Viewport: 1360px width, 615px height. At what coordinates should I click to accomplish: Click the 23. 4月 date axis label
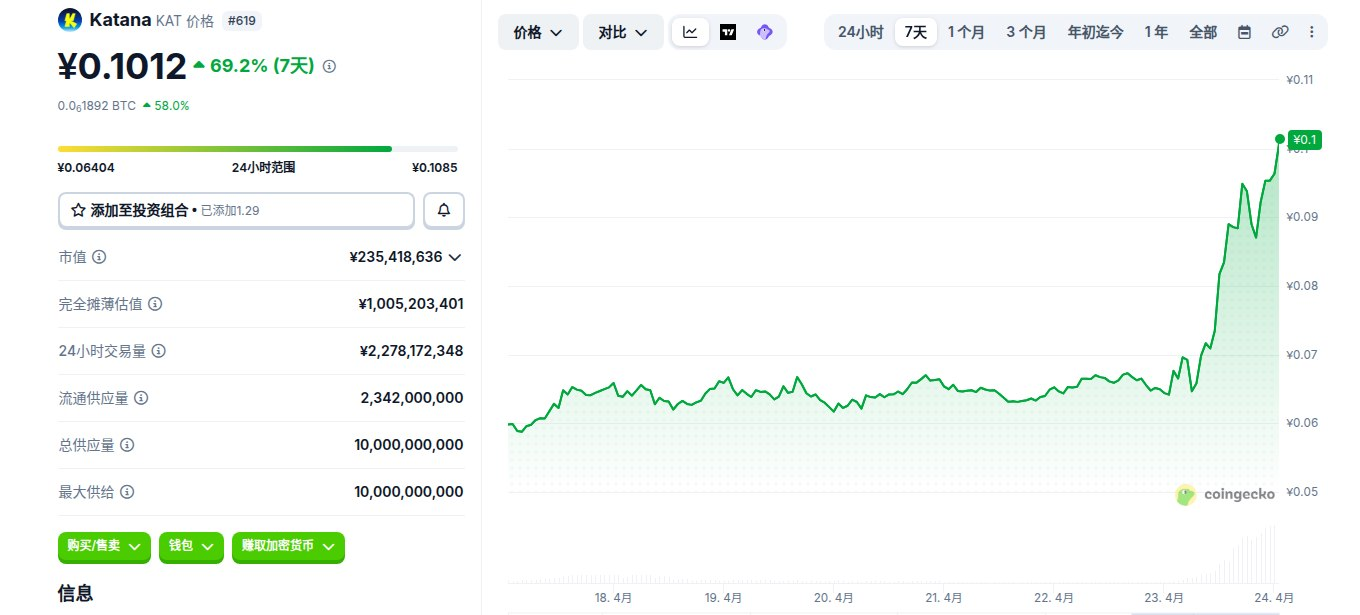pyautogui.click(x=1164, y=597)
